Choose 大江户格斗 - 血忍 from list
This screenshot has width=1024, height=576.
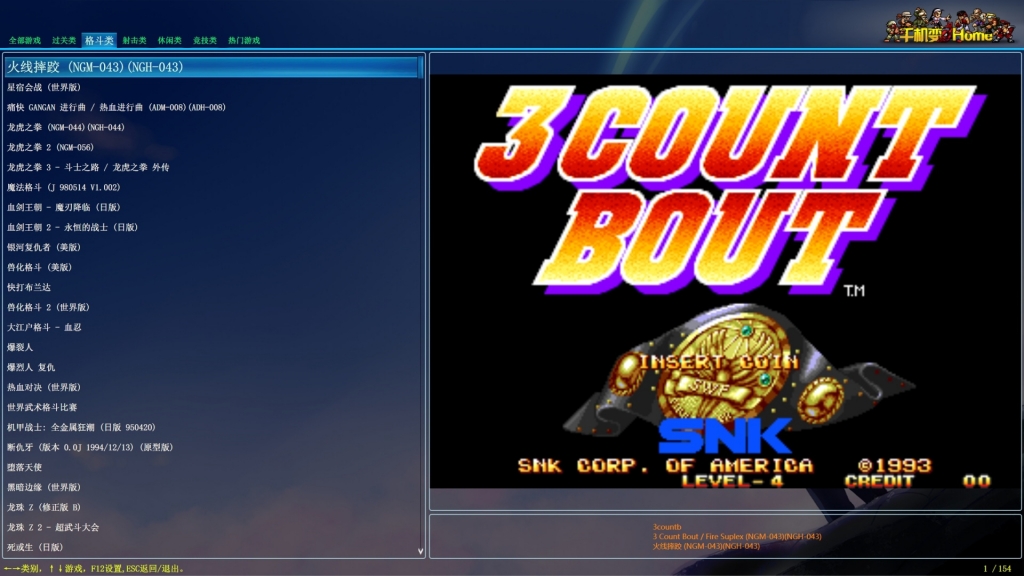(x=44, y=327)
